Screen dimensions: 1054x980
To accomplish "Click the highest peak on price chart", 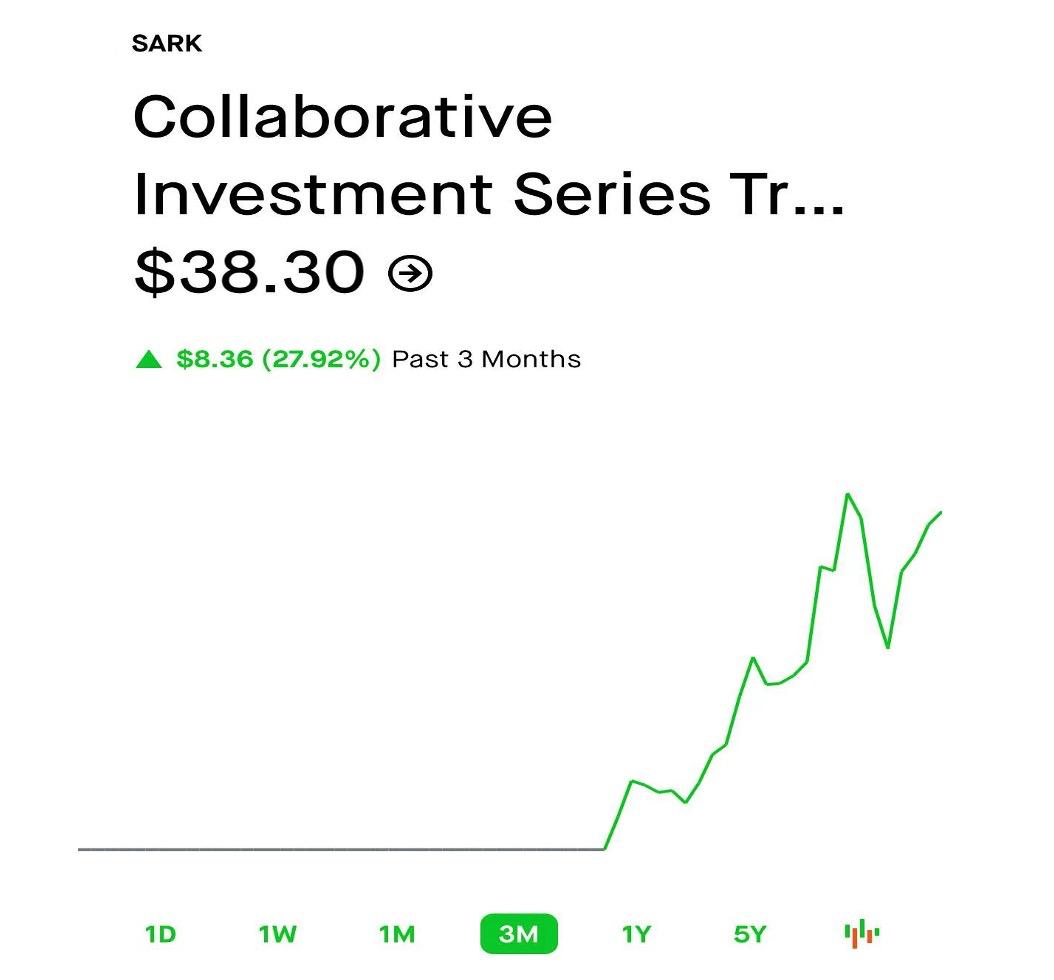I will click(x=848, y=495).
